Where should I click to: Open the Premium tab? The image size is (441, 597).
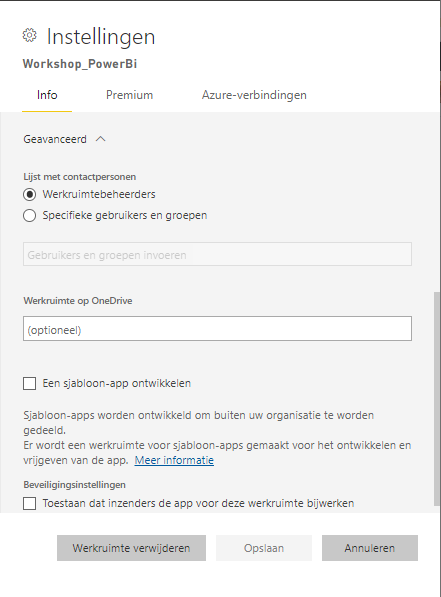(x=129, y=95)
